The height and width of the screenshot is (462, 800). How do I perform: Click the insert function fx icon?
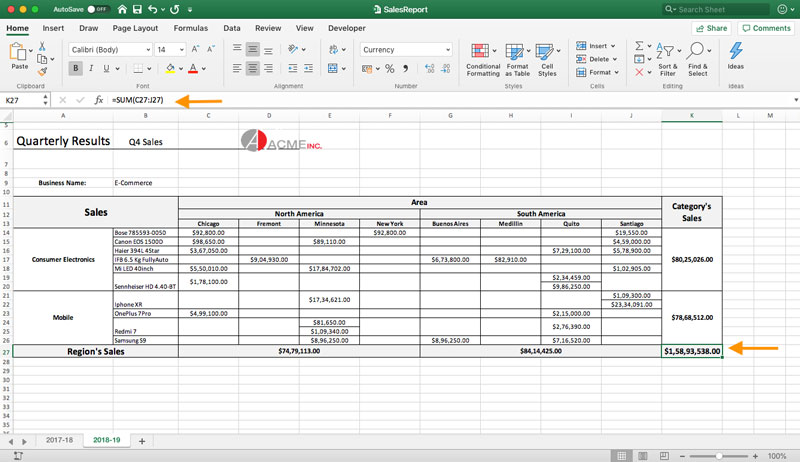click(x=98, y=100)
